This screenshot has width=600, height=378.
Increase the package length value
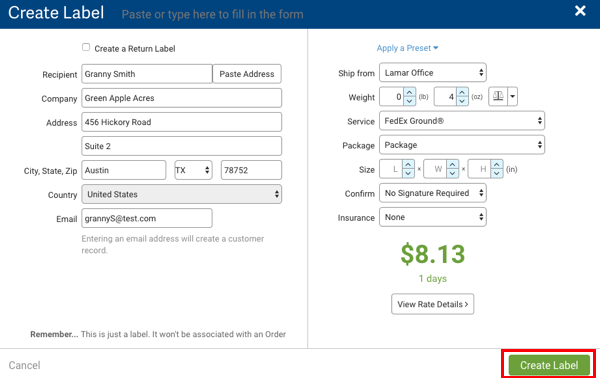[x=408, y=165]
